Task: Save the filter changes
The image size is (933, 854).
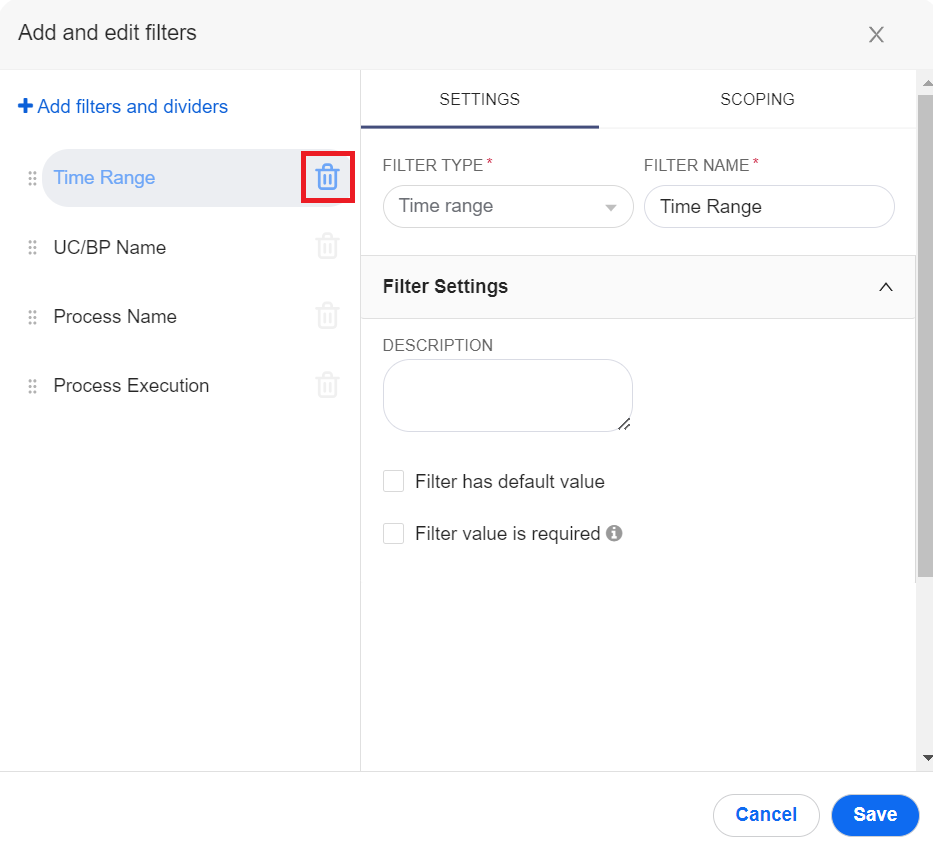Action: click(x=875, y=814)
